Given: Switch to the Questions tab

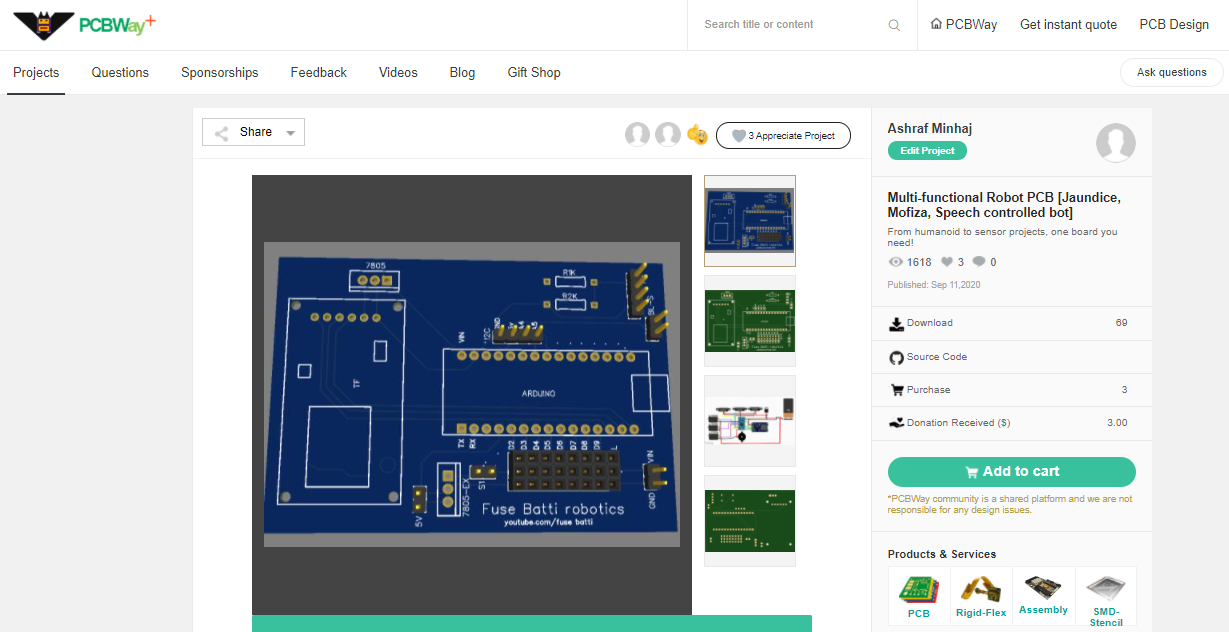Looking at the screenshot, I should pyautogui.click(x=120, y=72).
